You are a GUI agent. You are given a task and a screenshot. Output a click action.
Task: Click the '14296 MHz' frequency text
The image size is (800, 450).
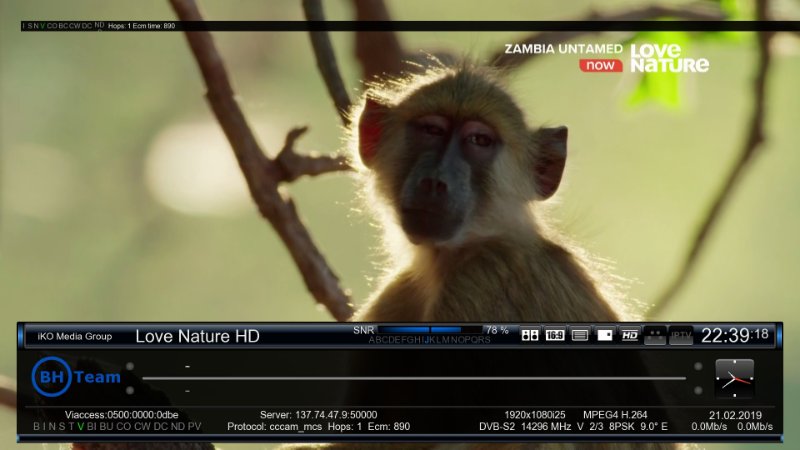pyautogui.click(x=546, y=427)
